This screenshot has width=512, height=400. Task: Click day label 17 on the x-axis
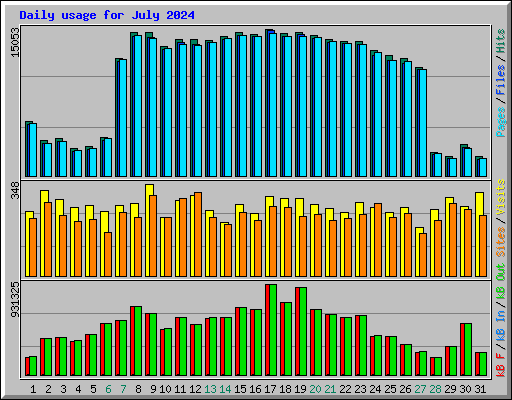270,389
